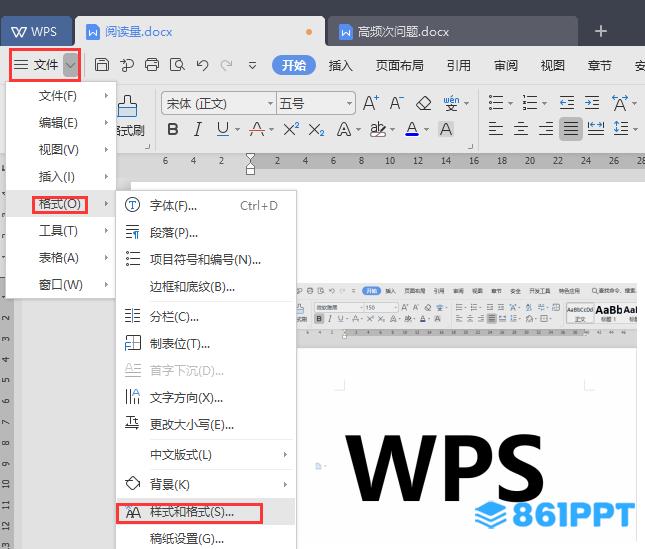645x549 pixels.
Task: Toggle justify alignment button
Action: point(571,129)
